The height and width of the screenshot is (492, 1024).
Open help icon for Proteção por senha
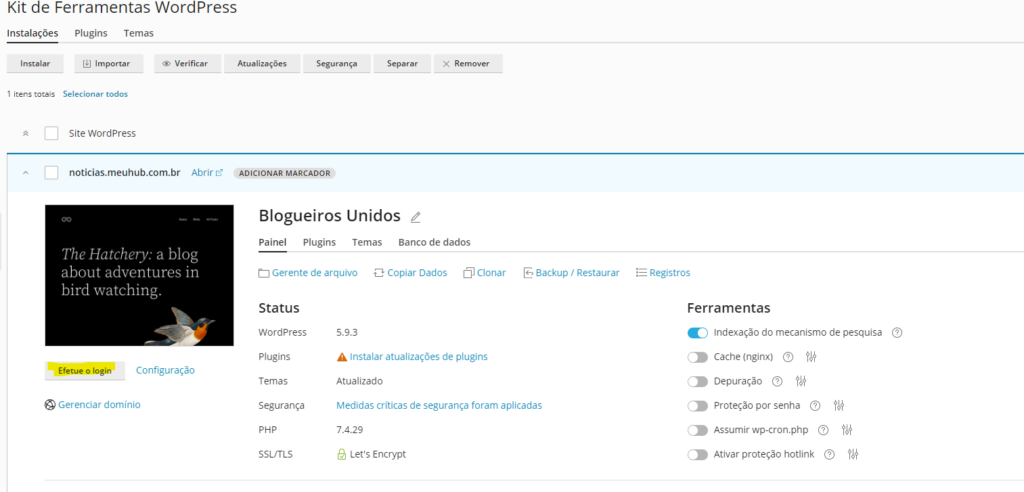tap(815, 406)
